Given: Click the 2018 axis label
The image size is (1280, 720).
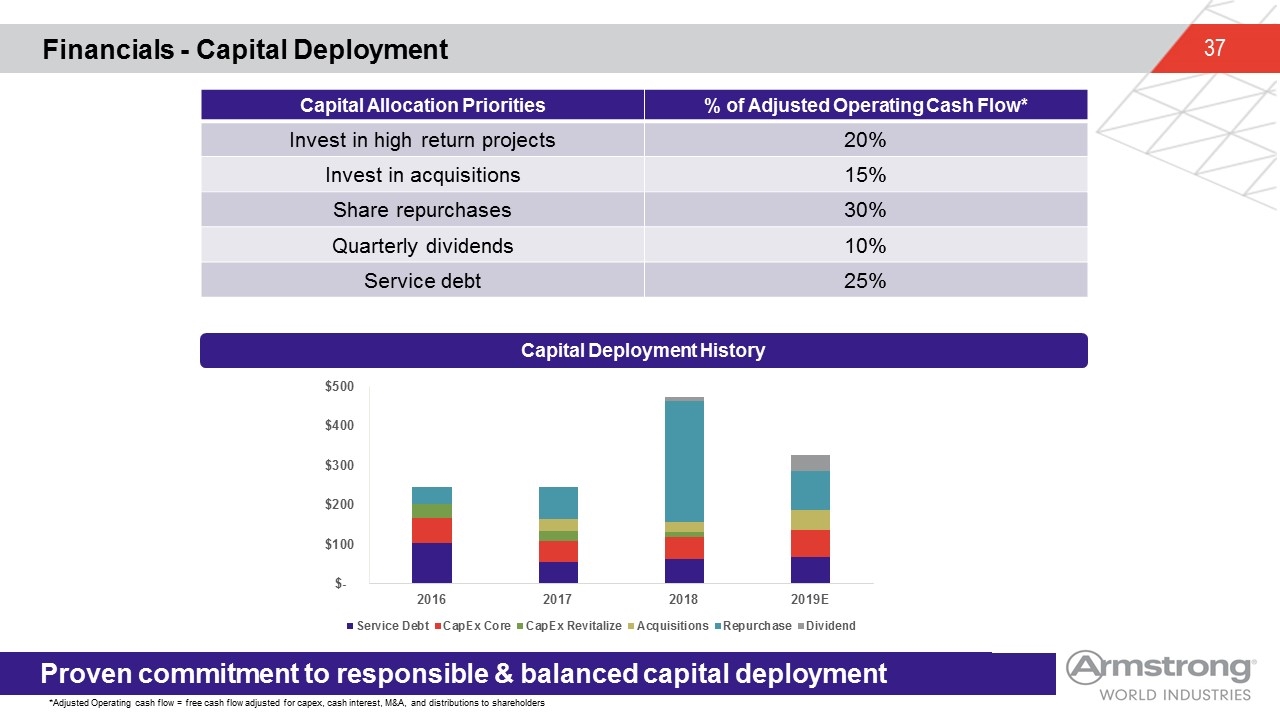Looking at the screenshot, I should 683,598.
